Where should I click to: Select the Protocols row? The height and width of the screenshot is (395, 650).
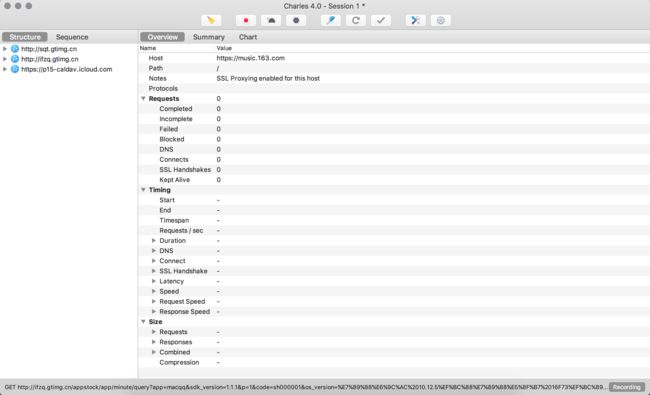(394, 89)
